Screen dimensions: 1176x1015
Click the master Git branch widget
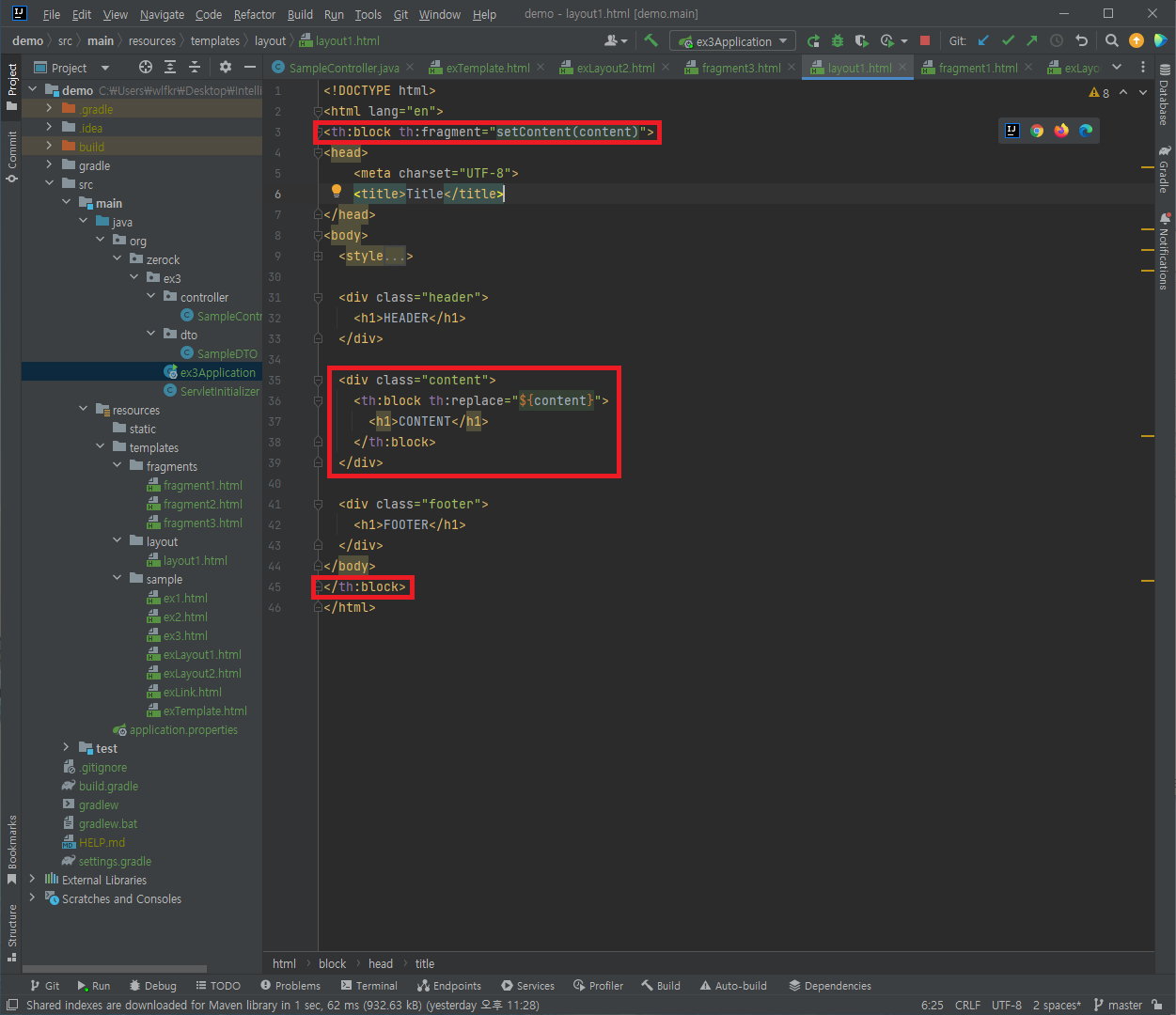[x=1118, y=1005]
